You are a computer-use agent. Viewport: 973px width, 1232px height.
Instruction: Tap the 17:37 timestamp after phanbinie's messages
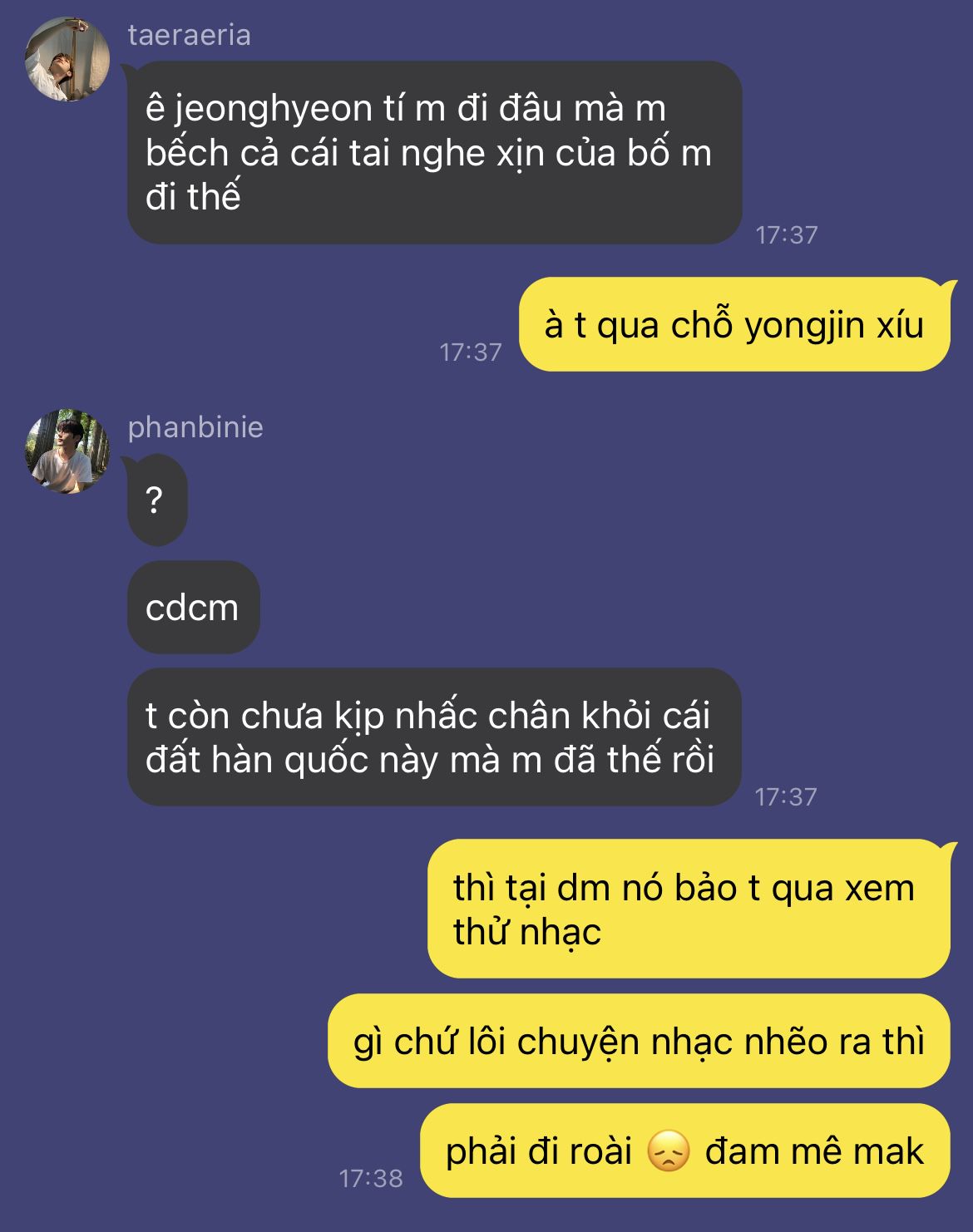point(786,796)
